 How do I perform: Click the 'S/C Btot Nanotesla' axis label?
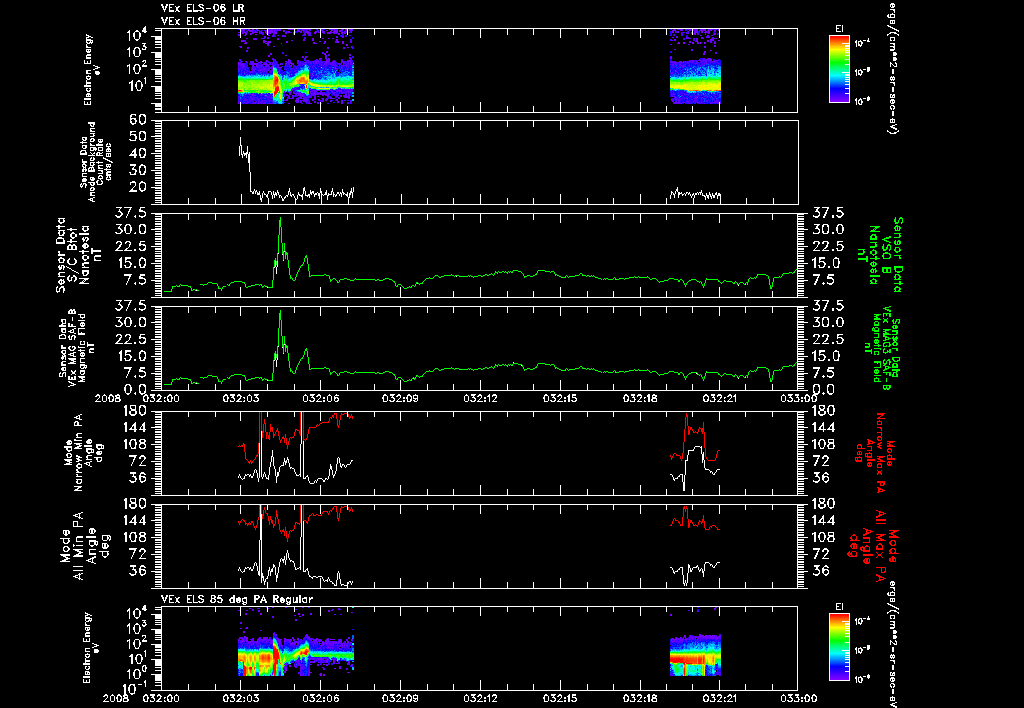tap(78, 255)
